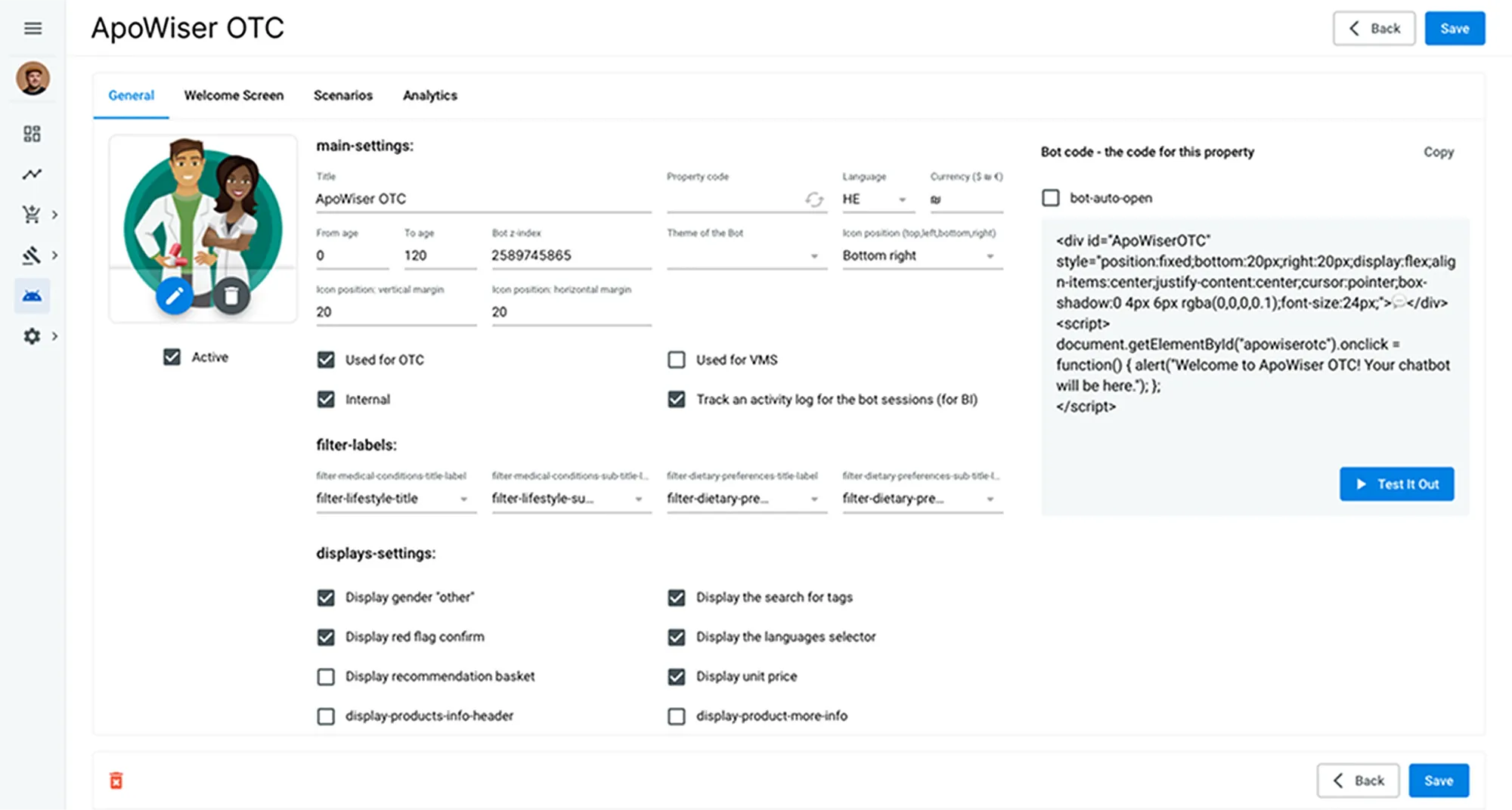Enable Used for VMS checkbox
This screenshot has height=810, width=1512.
pos(677,360)
